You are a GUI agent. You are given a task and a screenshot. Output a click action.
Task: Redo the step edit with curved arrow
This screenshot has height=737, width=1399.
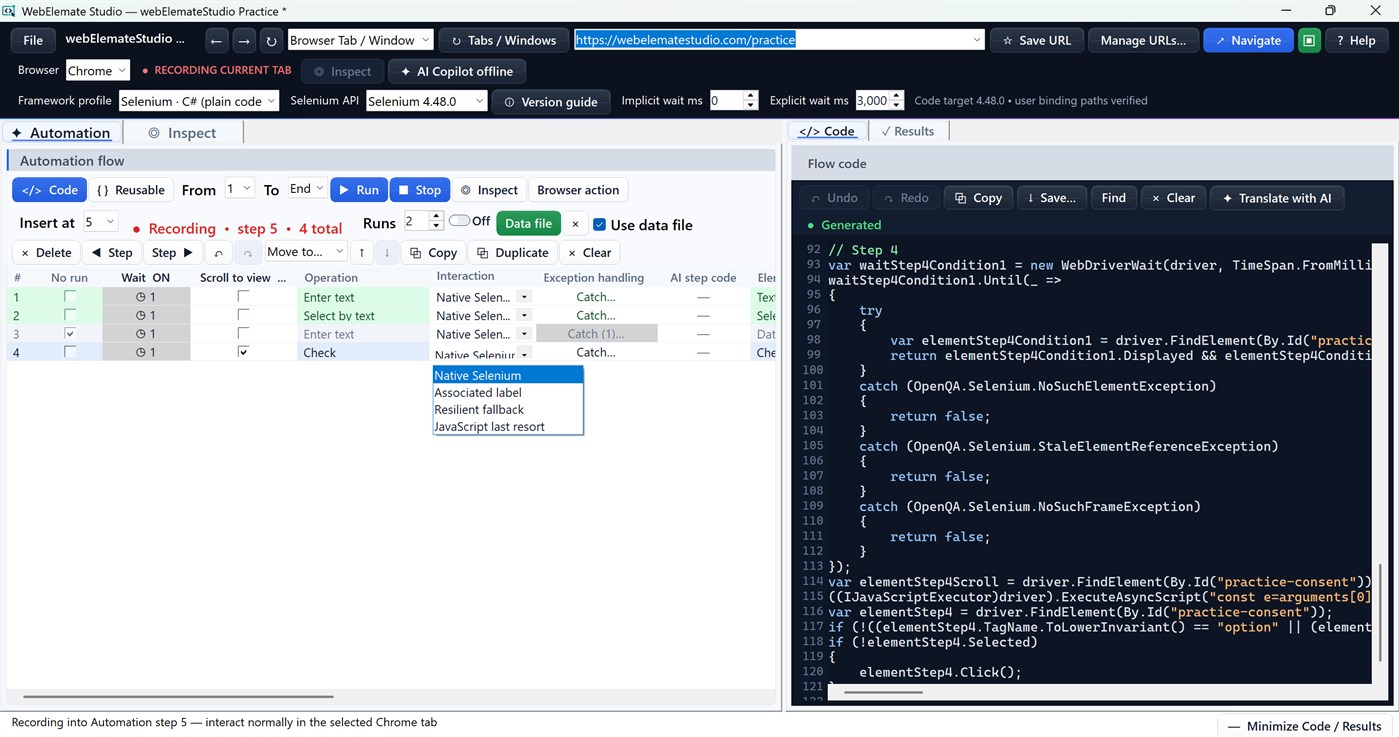(248, 252)
